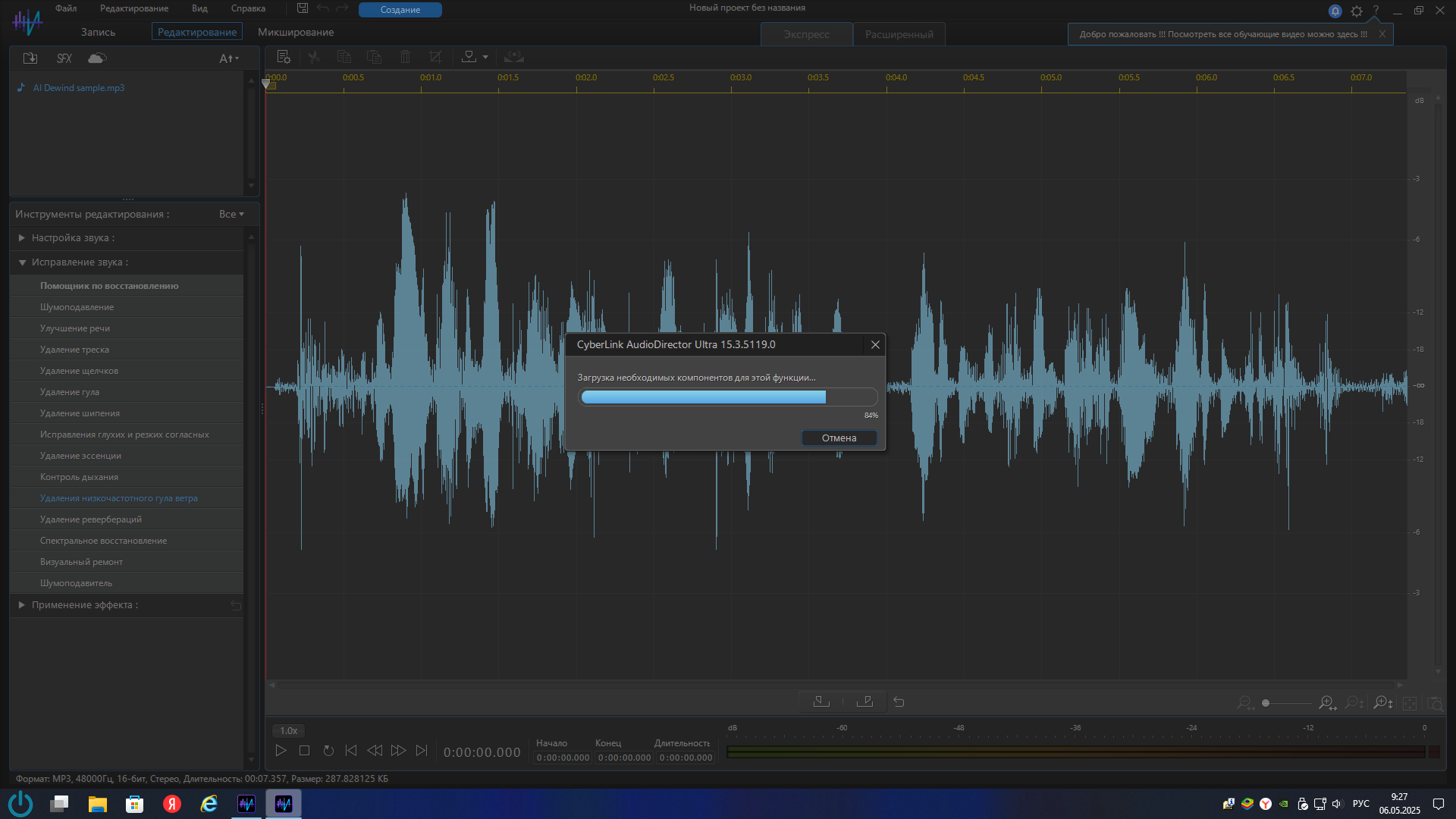Click the Paste toolbar icon
The height and width of the screenshot is (819, 1456).
pyautogui.click(x=374, y=57)
